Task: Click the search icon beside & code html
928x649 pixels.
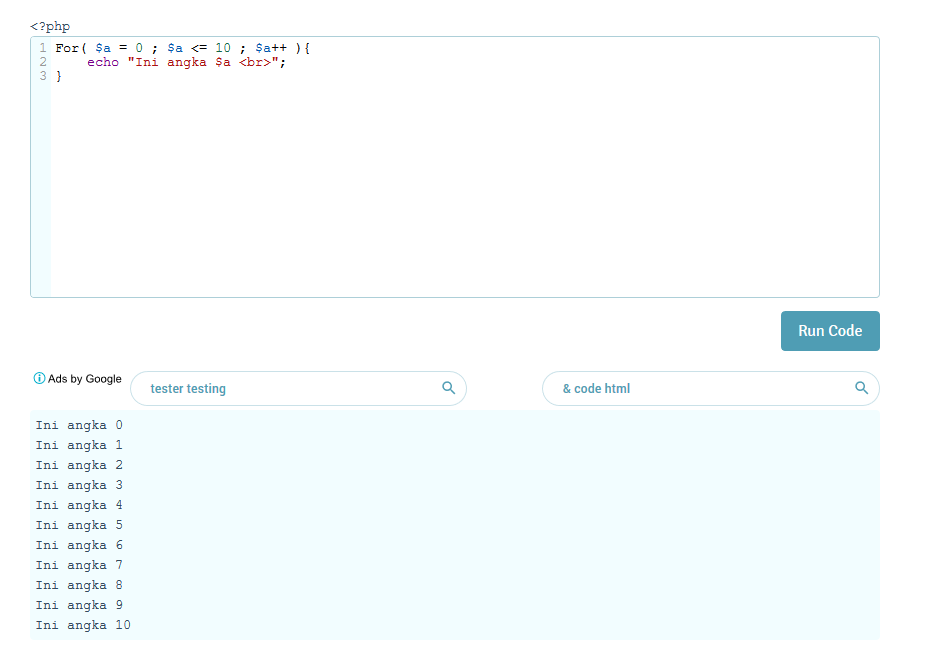Action: 861,388
